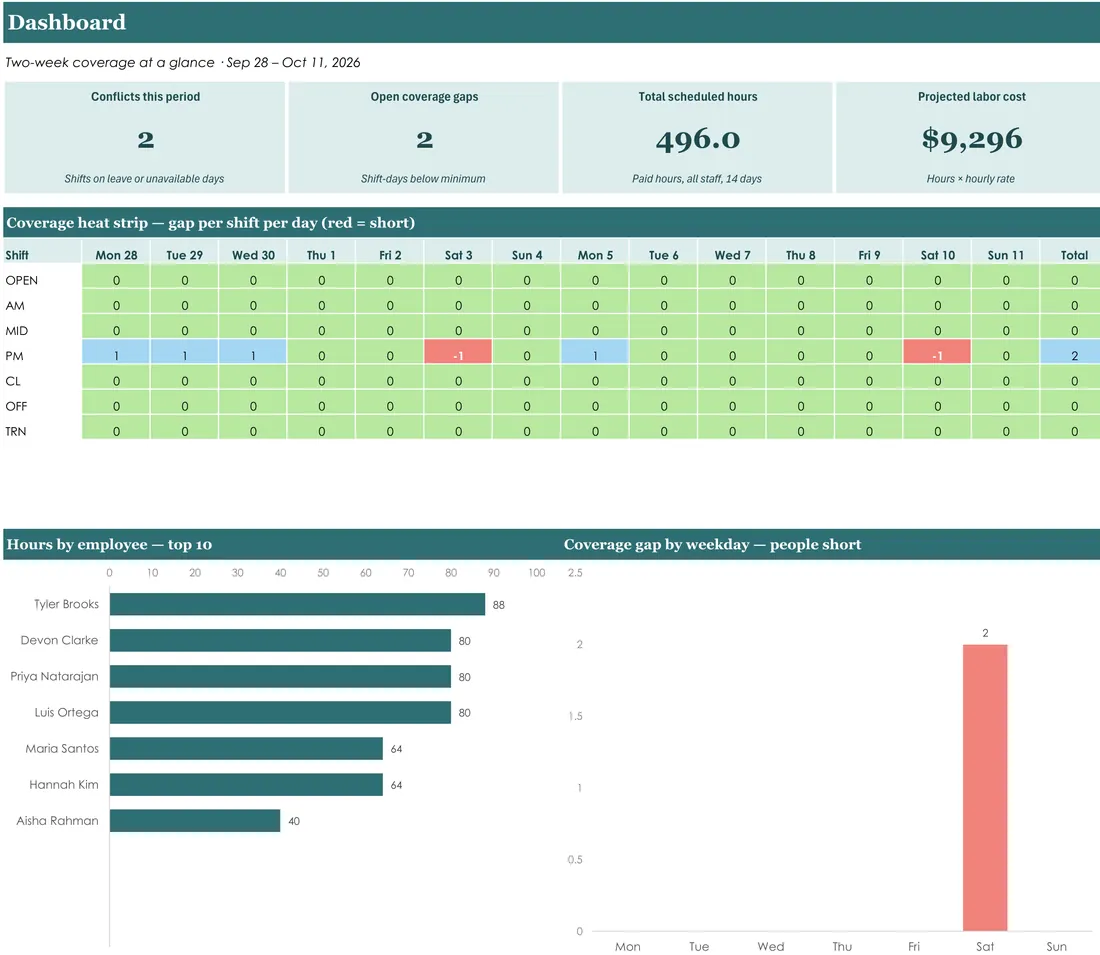The image size is (1100, 955).
Task: Select the blue PM cell under Tue 29
Action: coord(185,352)
